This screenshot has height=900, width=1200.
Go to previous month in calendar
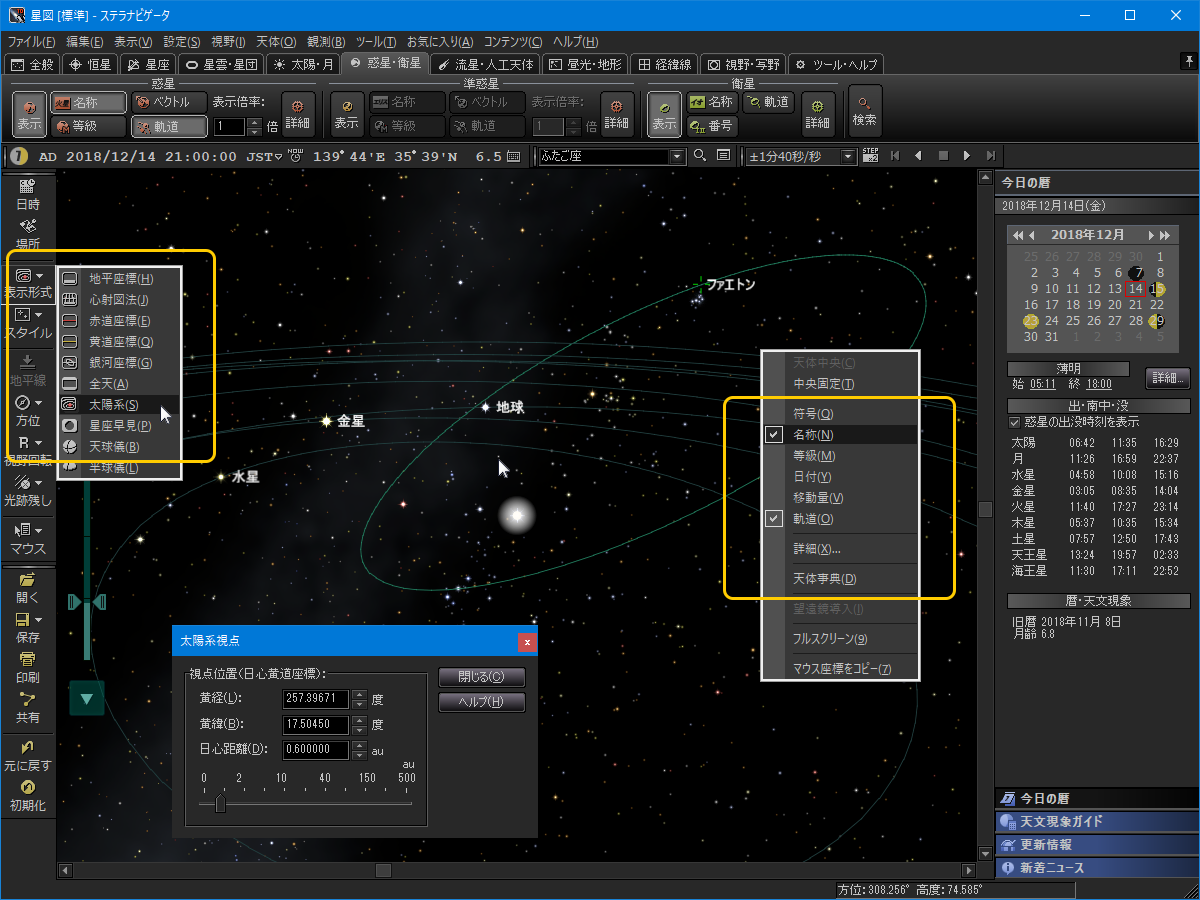pyautogui.click(x=1032, y=235)
